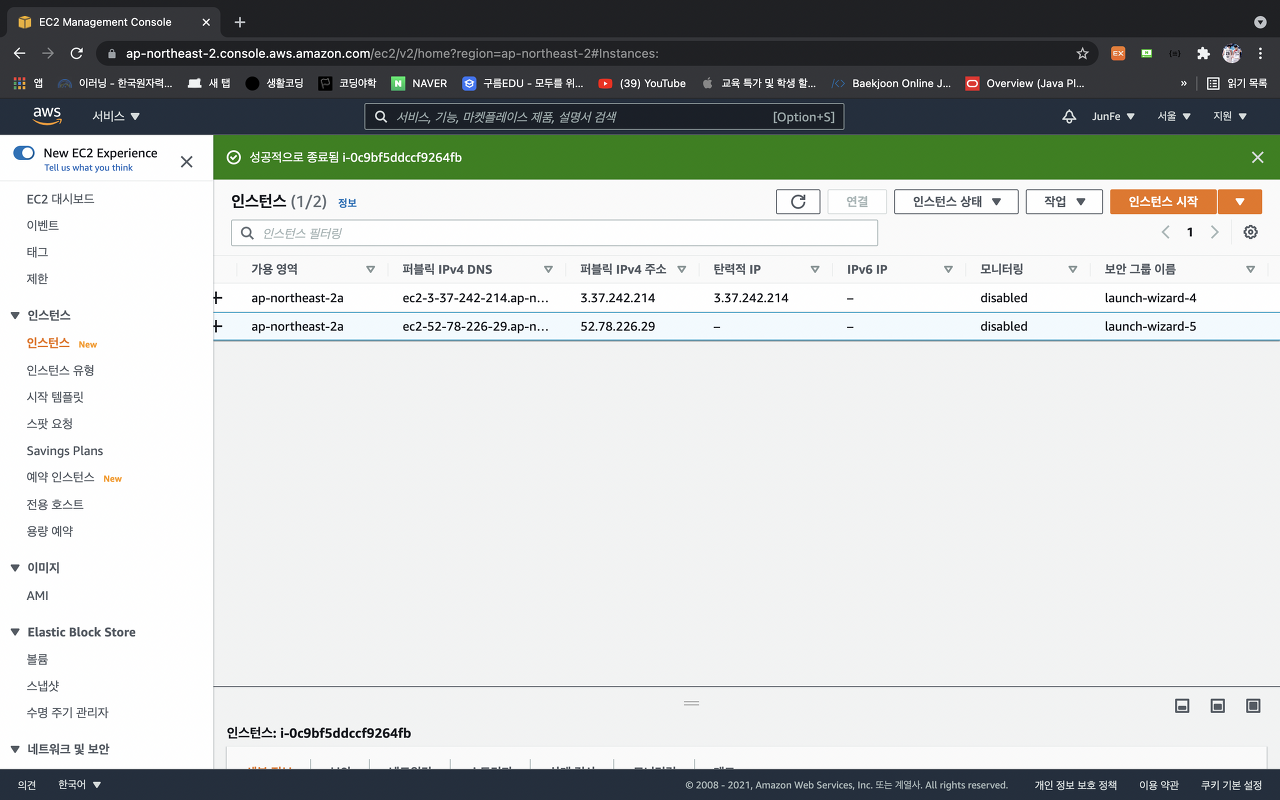Image resolution: width=1280 pixels, height=800 pixels.
Task: Open the YouTube bookmark
Action: coord(642,83)
